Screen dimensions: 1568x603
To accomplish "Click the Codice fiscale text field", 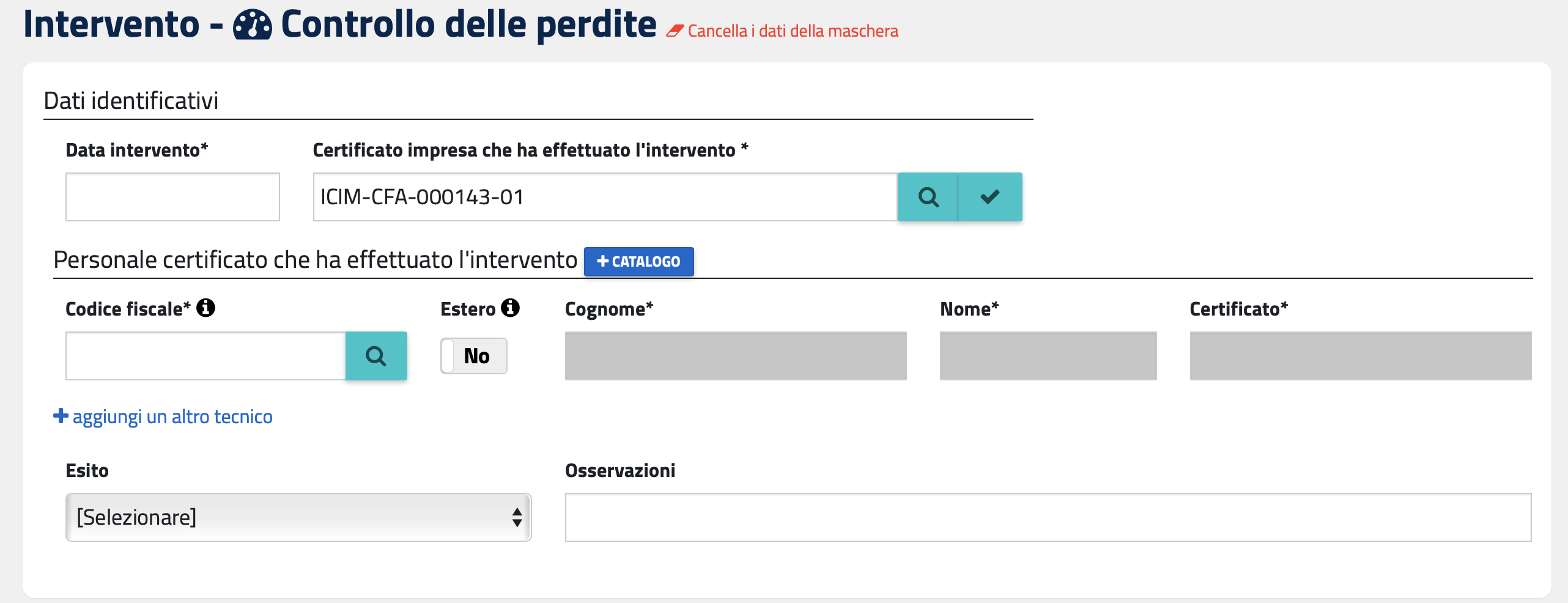I will click(x=205, y=356).
